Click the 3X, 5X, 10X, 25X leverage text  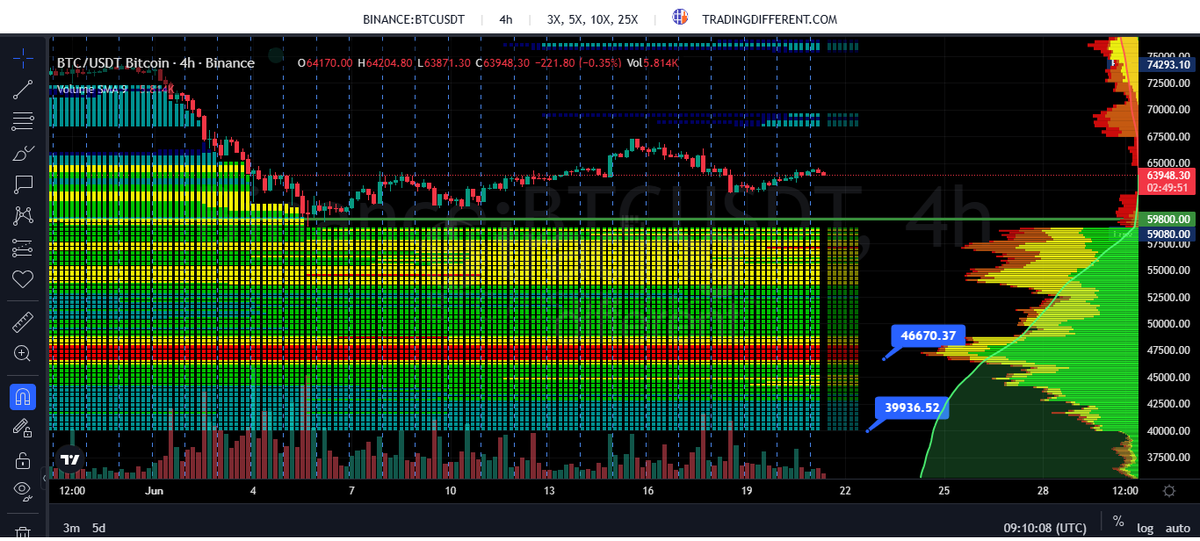point(593,19)
